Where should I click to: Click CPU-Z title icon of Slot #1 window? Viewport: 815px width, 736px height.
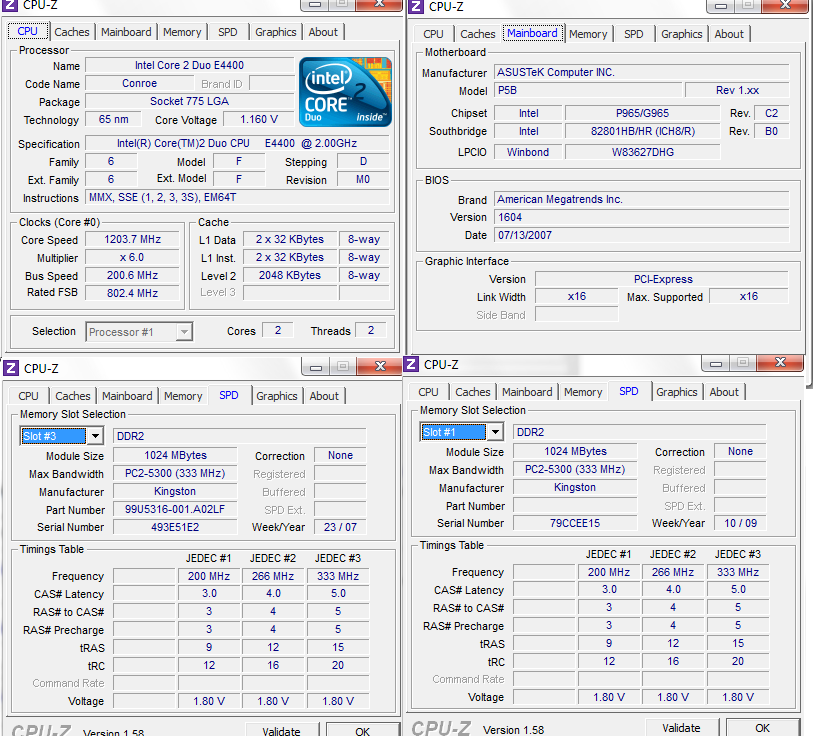click(410, 365)
